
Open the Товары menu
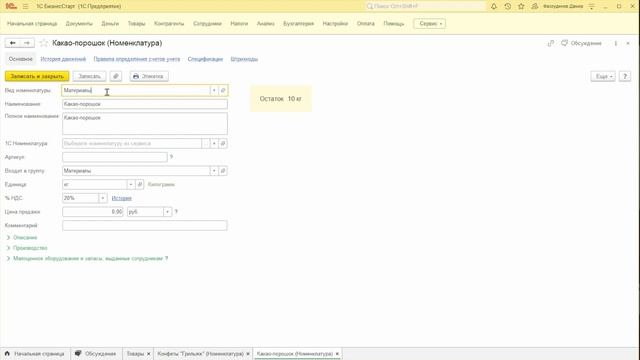point(136,24)
